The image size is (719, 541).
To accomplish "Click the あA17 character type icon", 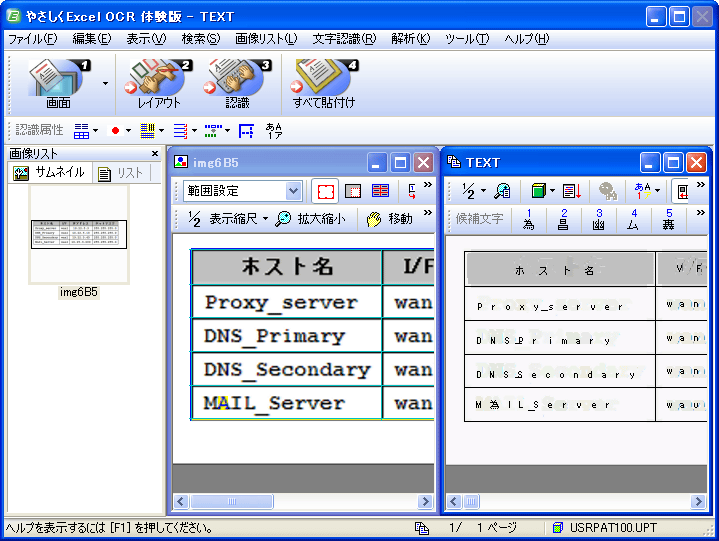I will [x=274, y=131].
